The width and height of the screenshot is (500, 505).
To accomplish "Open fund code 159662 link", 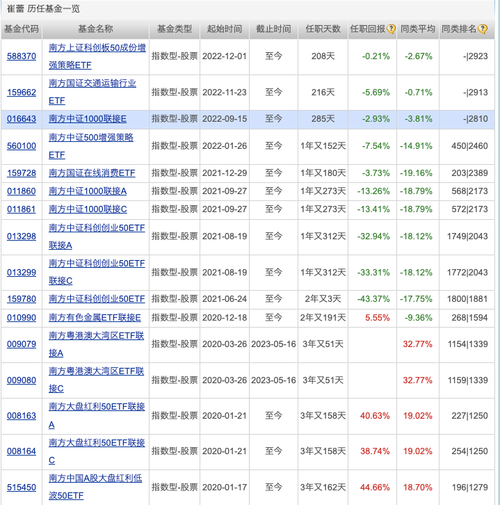I will 22,92.
